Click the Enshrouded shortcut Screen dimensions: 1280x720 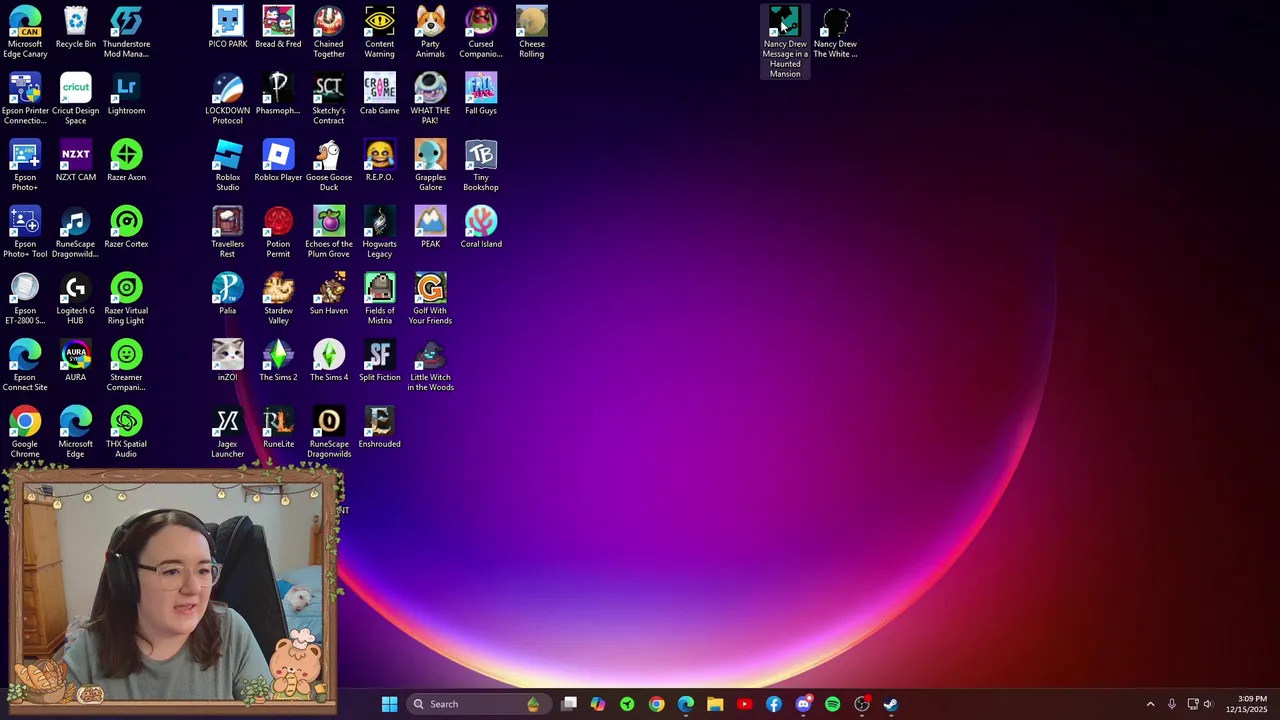pyautogui.click(x=379, y=428)
